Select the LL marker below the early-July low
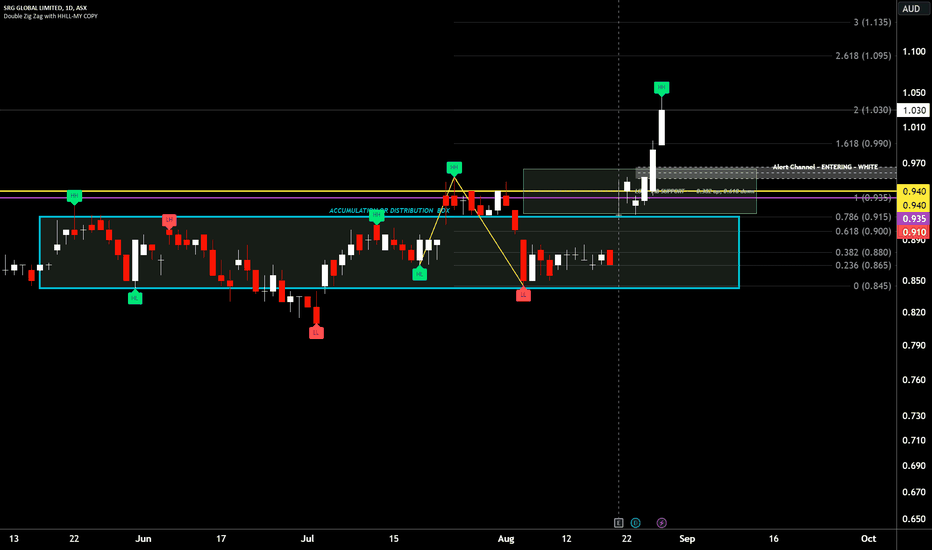The height and width of the screenshot is (550, 932). [x=316, y=332]
